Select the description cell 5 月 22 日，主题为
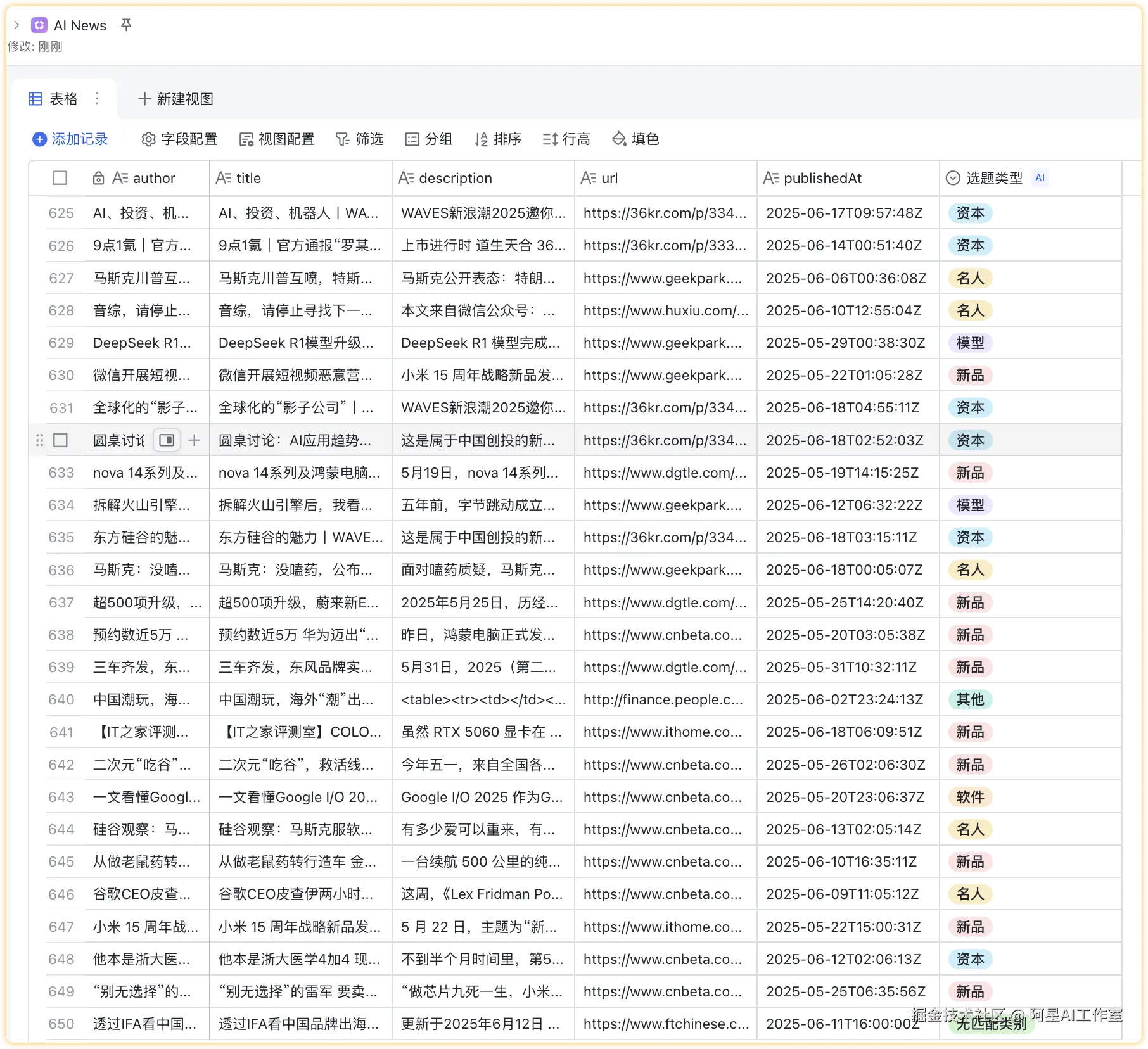The width and height of the screenshot is (1148, 1049). [483, 927]
